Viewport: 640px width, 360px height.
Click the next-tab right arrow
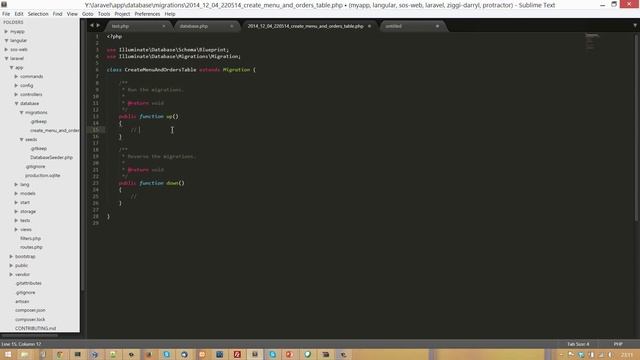(98, 25)
